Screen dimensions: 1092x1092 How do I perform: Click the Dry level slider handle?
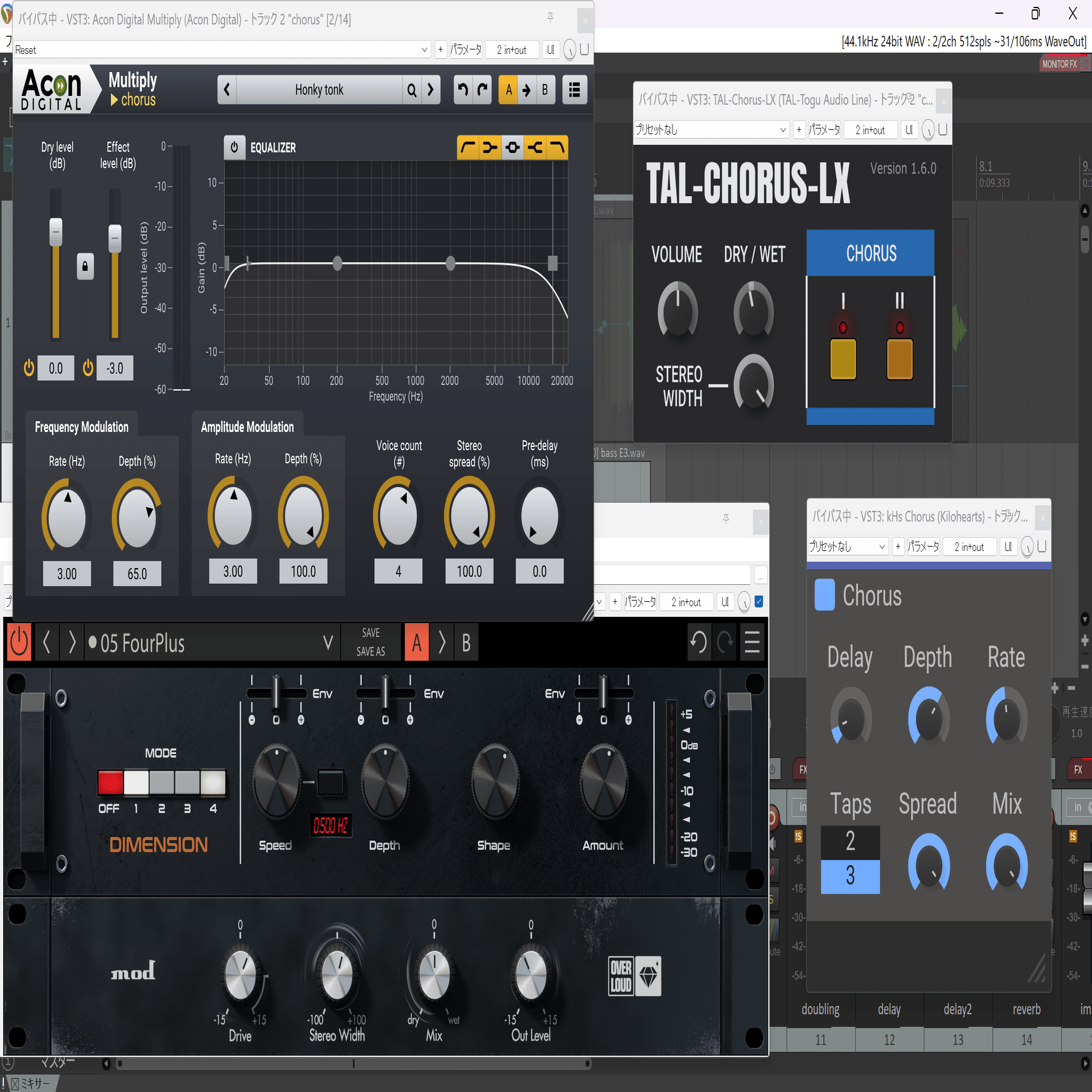[56, 231]
